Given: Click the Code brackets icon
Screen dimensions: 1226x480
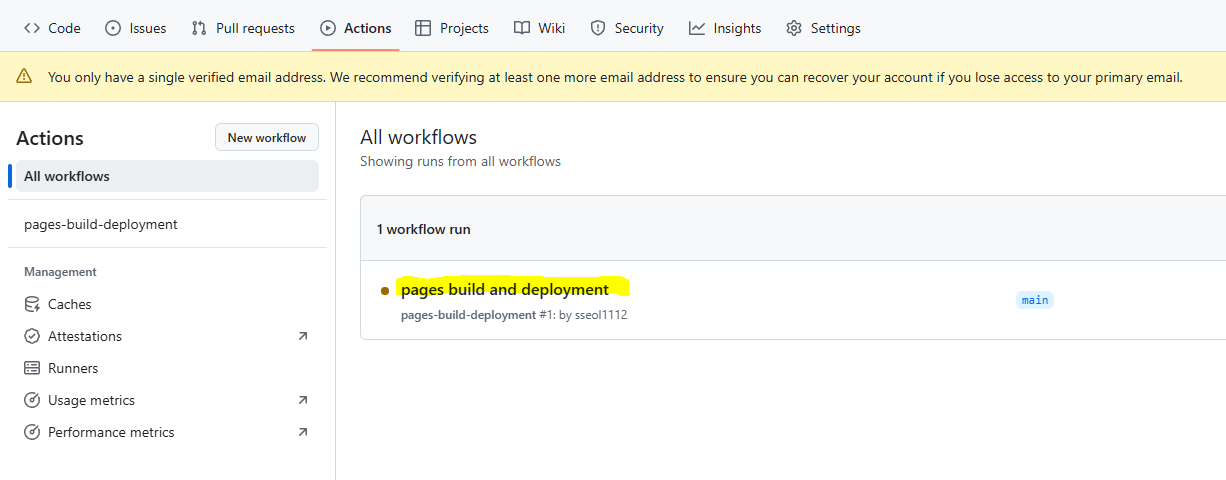Looking at the screenshot, I should point(32,28).
